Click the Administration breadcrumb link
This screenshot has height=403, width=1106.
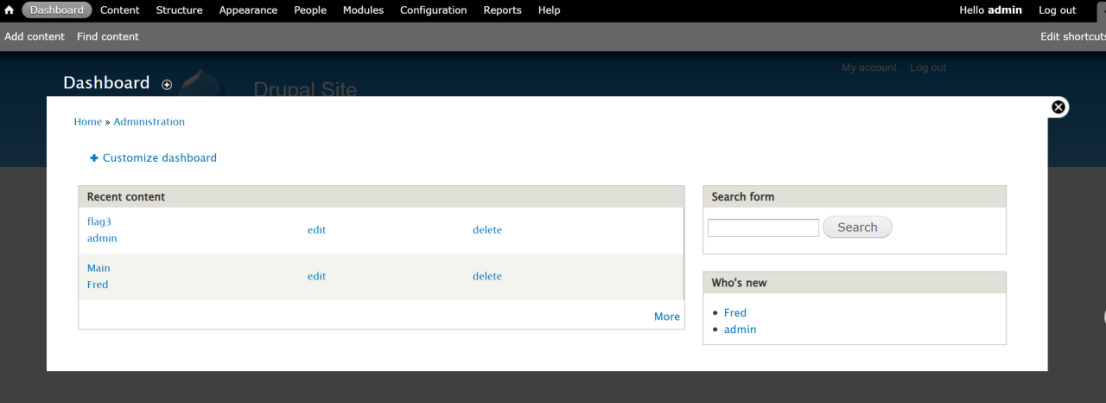point(149,121)
